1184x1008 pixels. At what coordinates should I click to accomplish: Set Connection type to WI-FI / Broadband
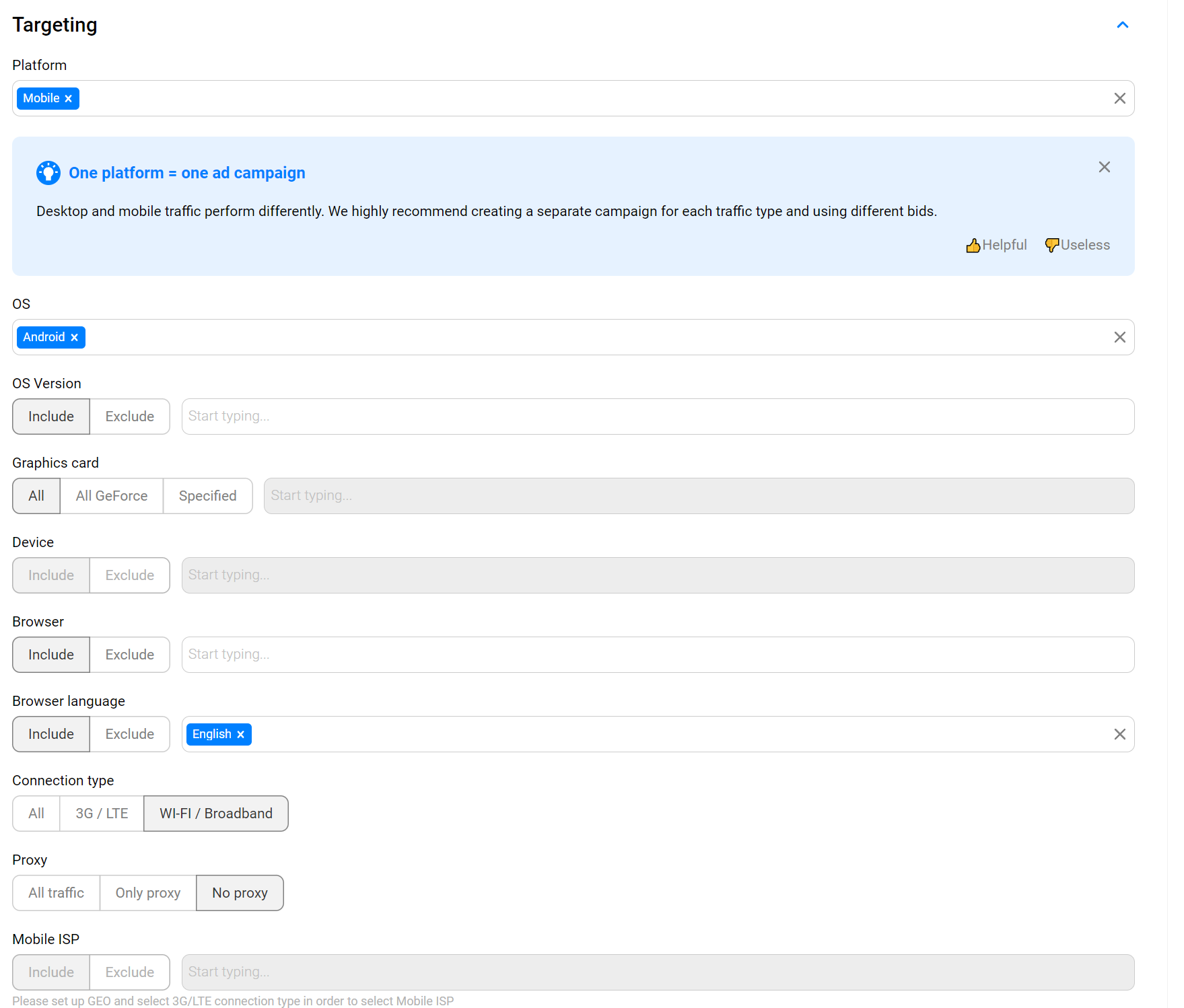point(216,814)
